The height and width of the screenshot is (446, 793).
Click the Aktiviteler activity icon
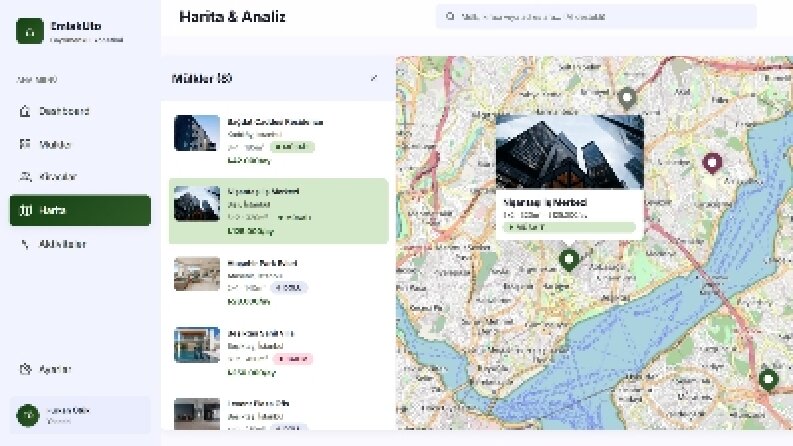[x=25, y=244]
